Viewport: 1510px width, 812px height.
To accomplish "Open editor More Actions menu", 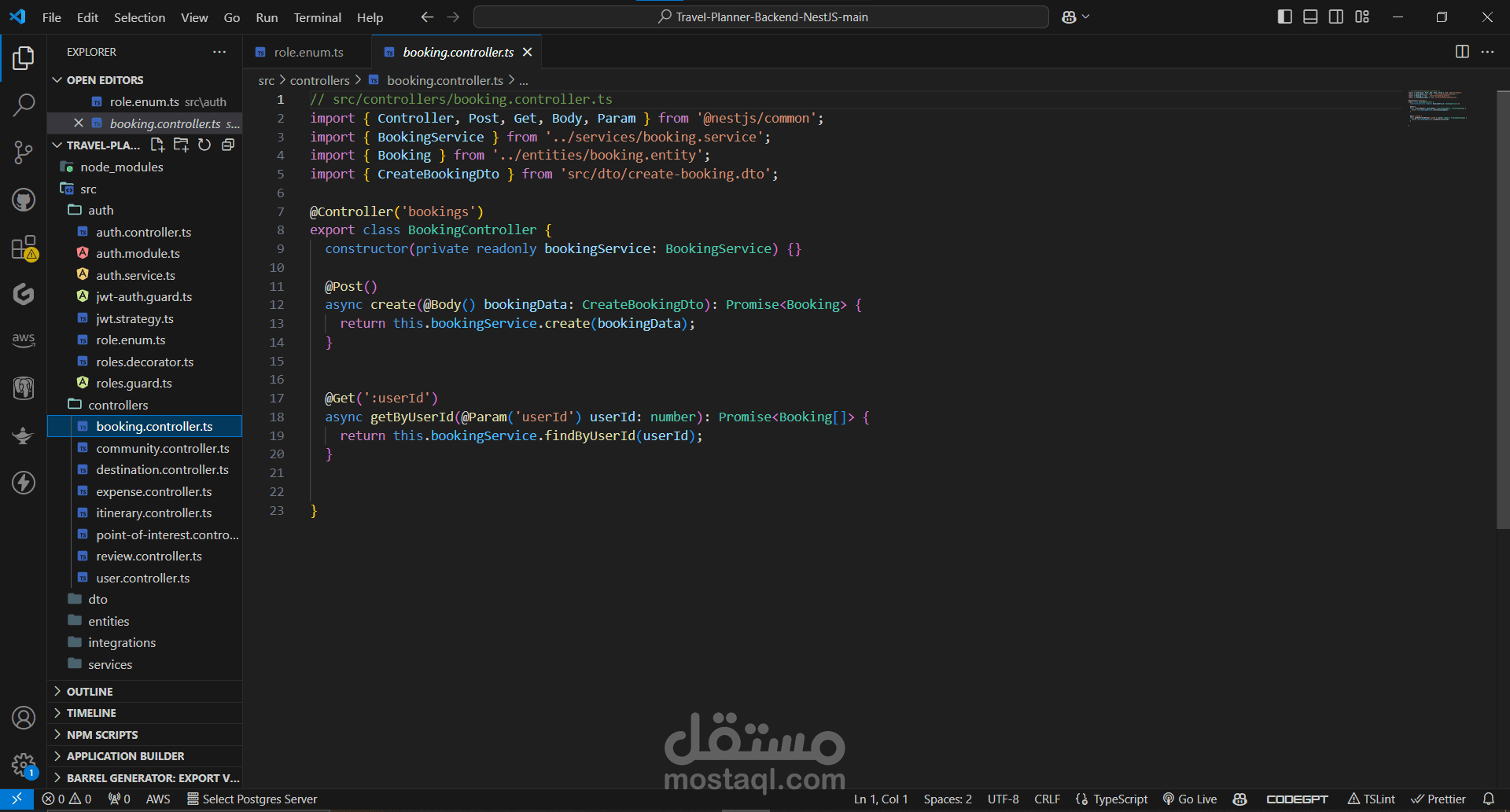I will click(1487, 52).
